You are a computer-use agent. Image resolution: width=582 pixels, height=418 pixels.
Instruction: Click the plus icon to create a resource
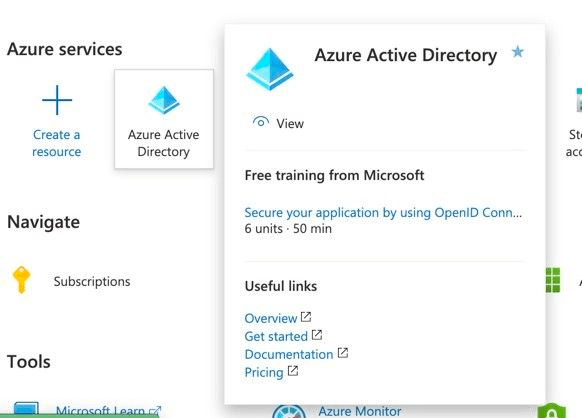[x=57, y=100]
